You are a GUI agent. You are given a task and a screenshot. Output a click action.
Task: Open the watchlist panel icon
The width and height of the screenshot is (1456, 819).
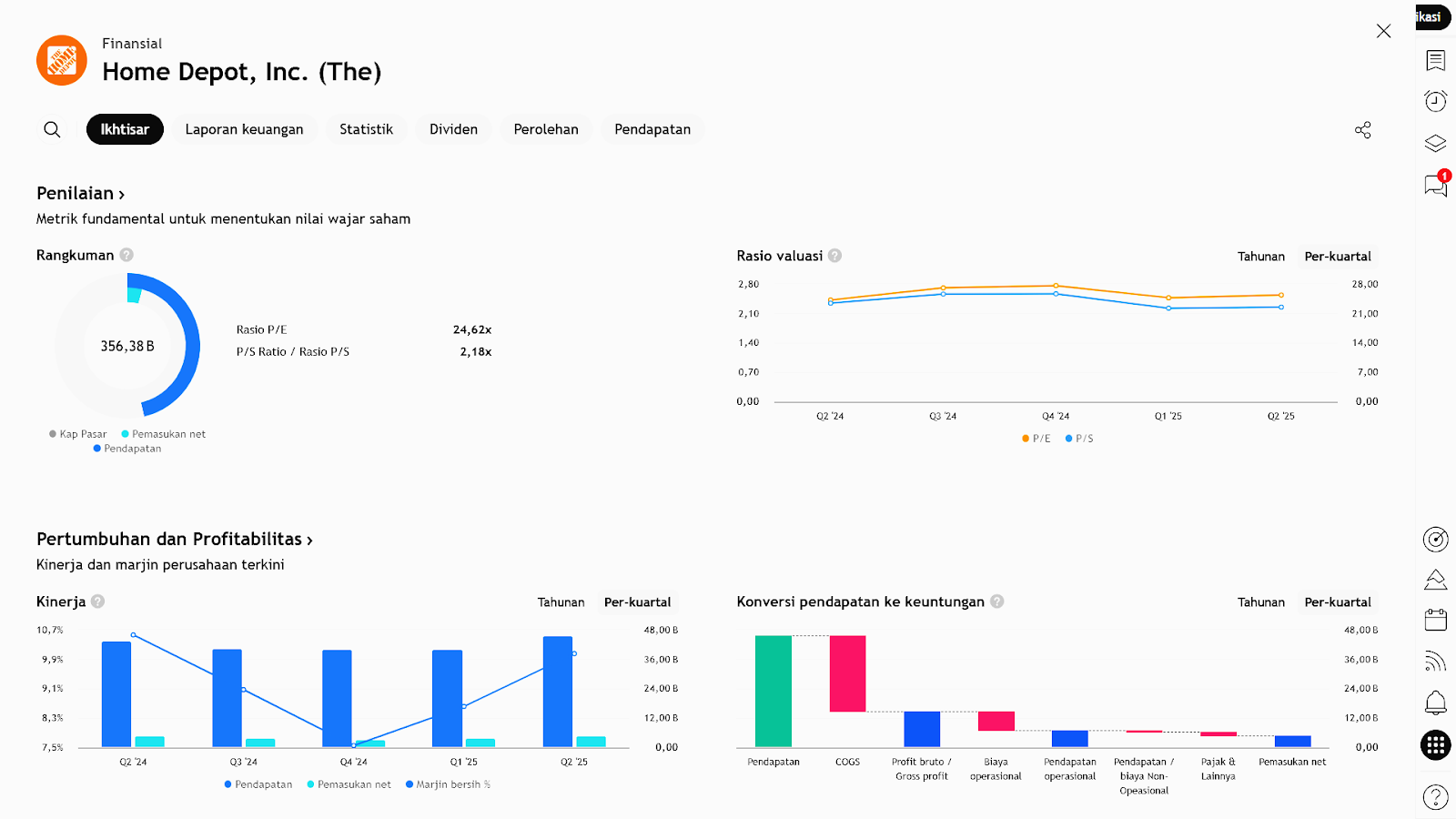(1435, 61)
